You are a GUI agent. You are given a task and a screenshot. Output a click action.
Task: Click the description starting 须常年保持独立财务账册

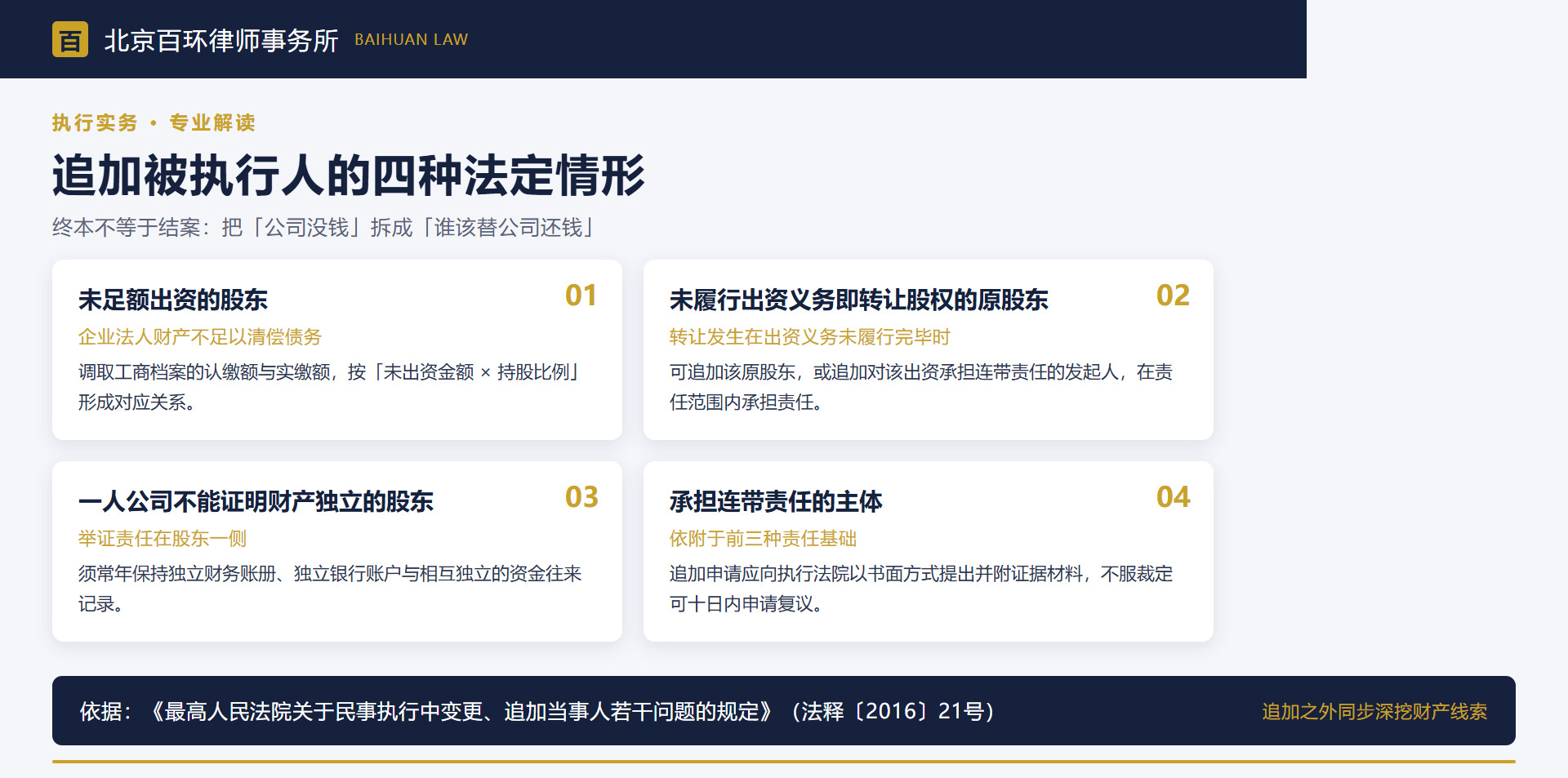[330, 589]
